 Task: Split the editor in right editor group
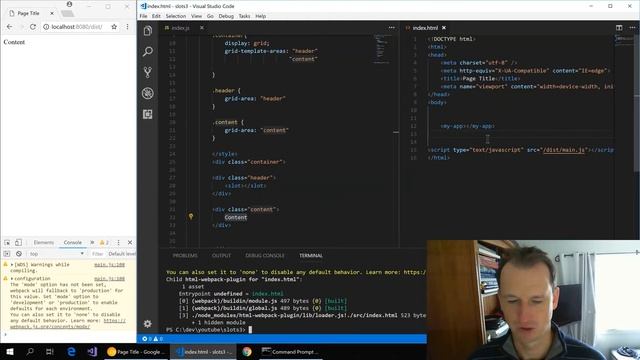point(619,28)
